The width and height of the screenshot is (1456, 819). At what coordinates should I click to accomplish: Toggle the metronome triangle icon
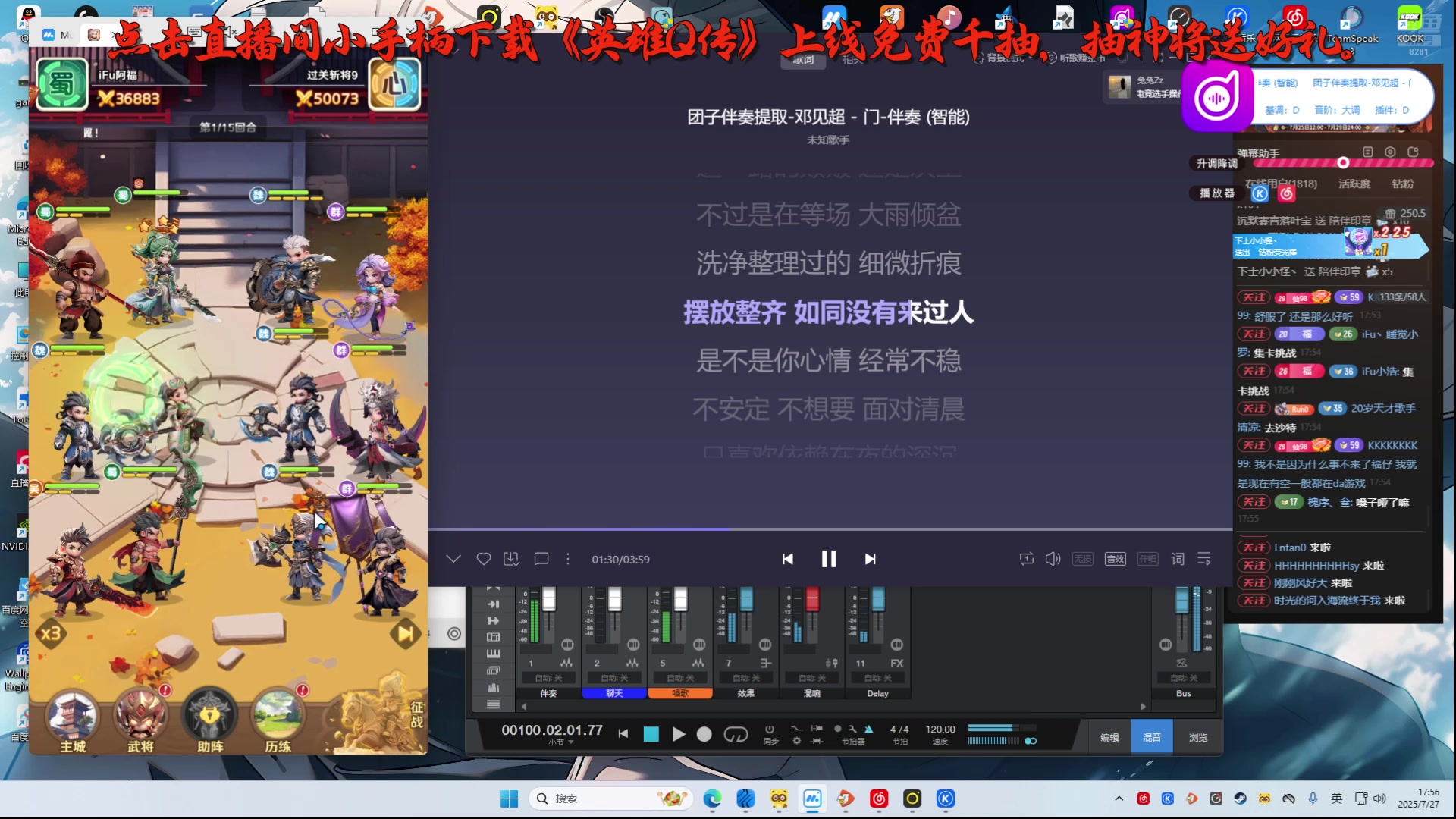(868, 729)
